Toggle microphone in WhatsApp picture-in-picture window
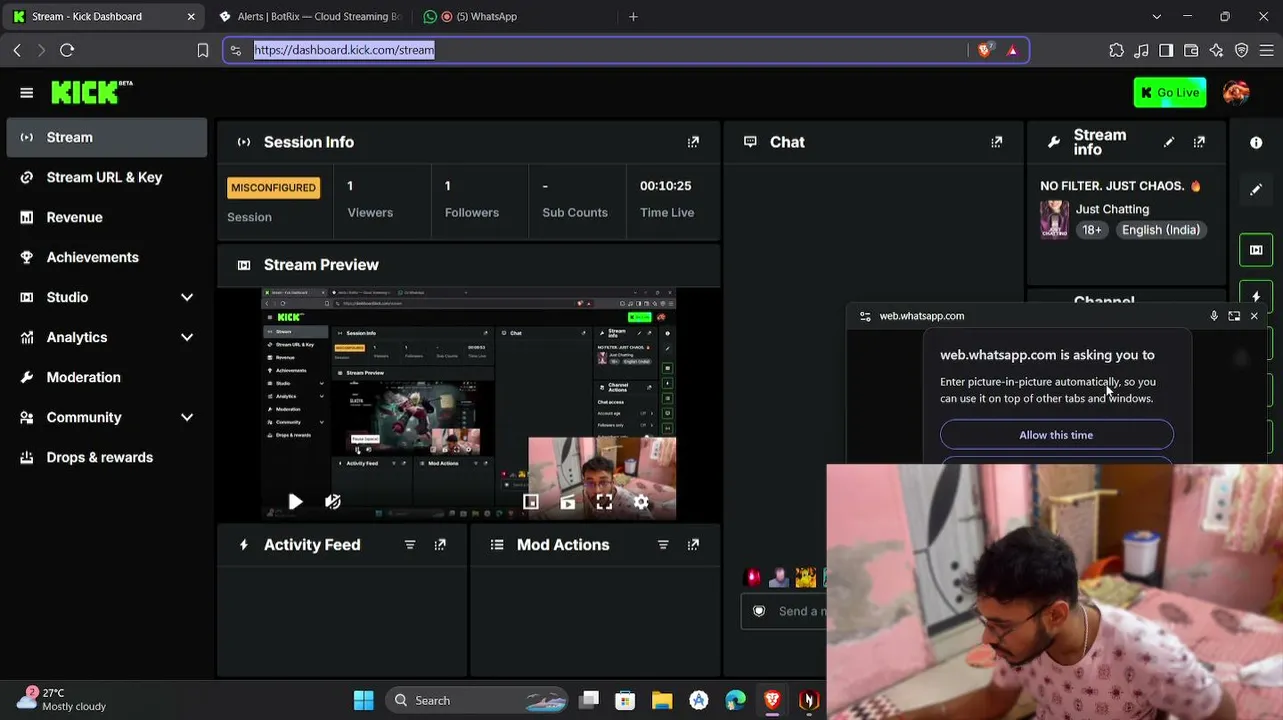 (x=1214, y=316)
